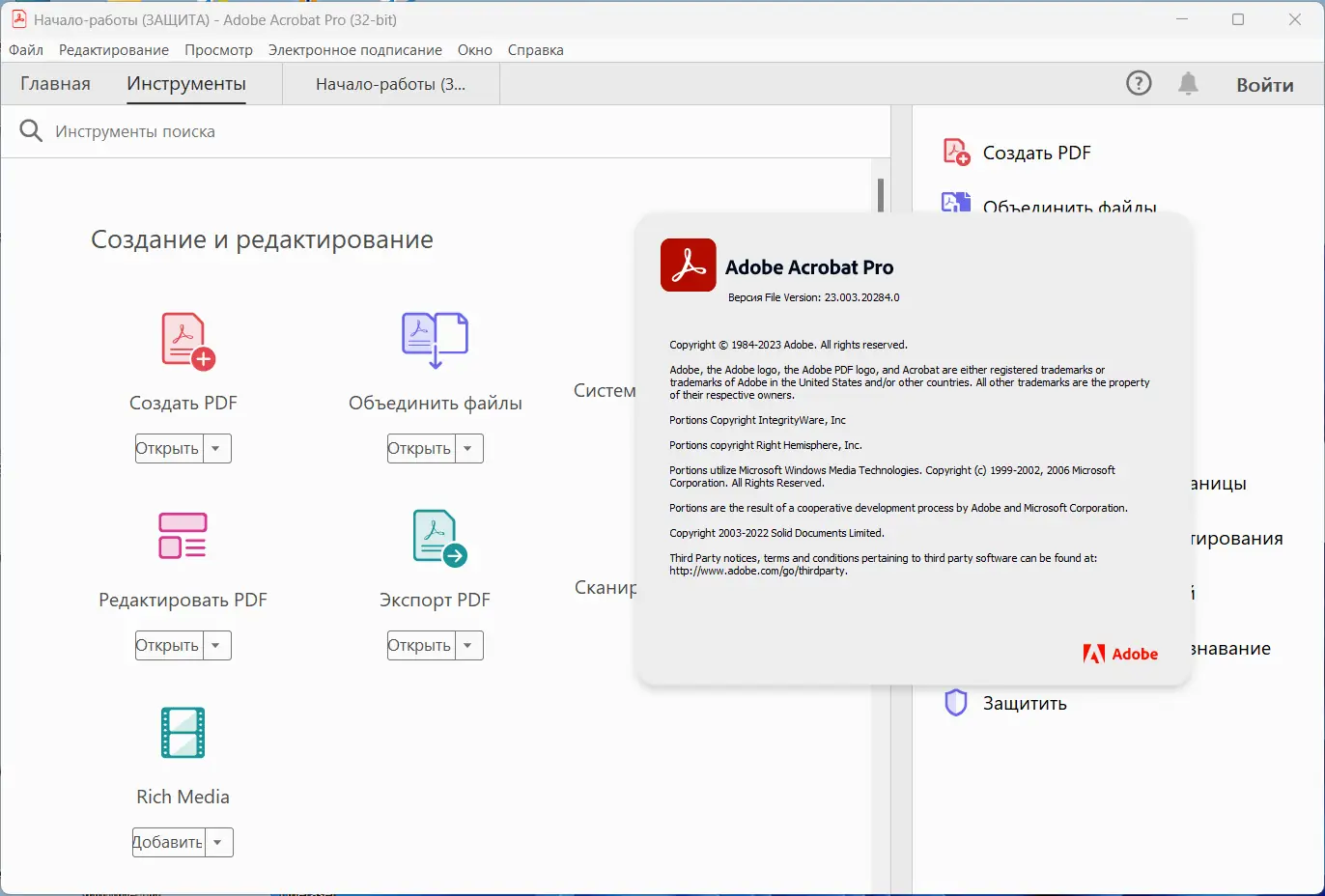Click the Создать PDF icon in the tools grid
The width and height of the screenshot is (1325, 896).
pos(187,341)
